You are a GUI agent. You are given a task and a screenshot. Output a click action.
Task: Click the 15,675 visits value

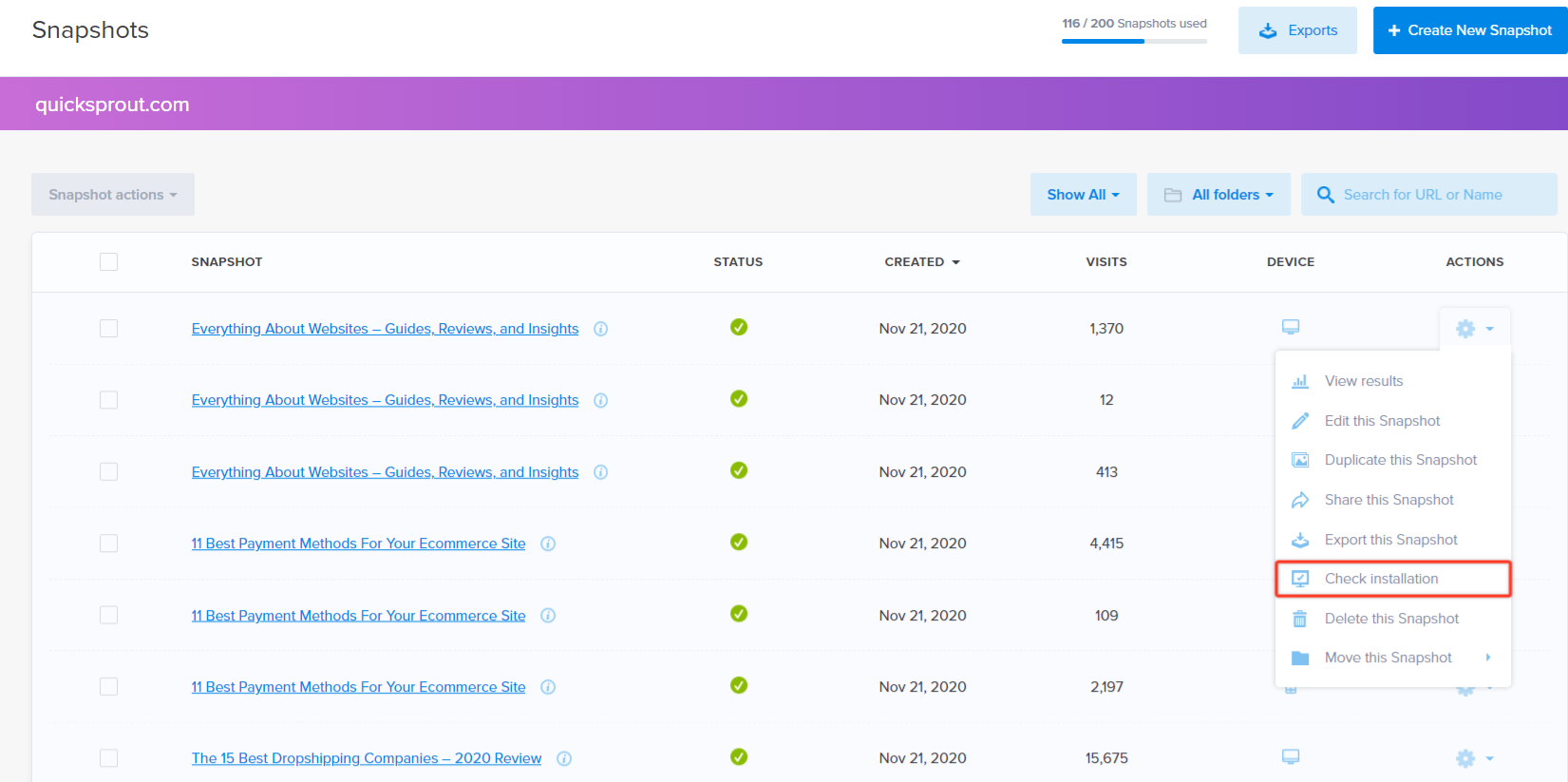click(x=1106, y=758)
